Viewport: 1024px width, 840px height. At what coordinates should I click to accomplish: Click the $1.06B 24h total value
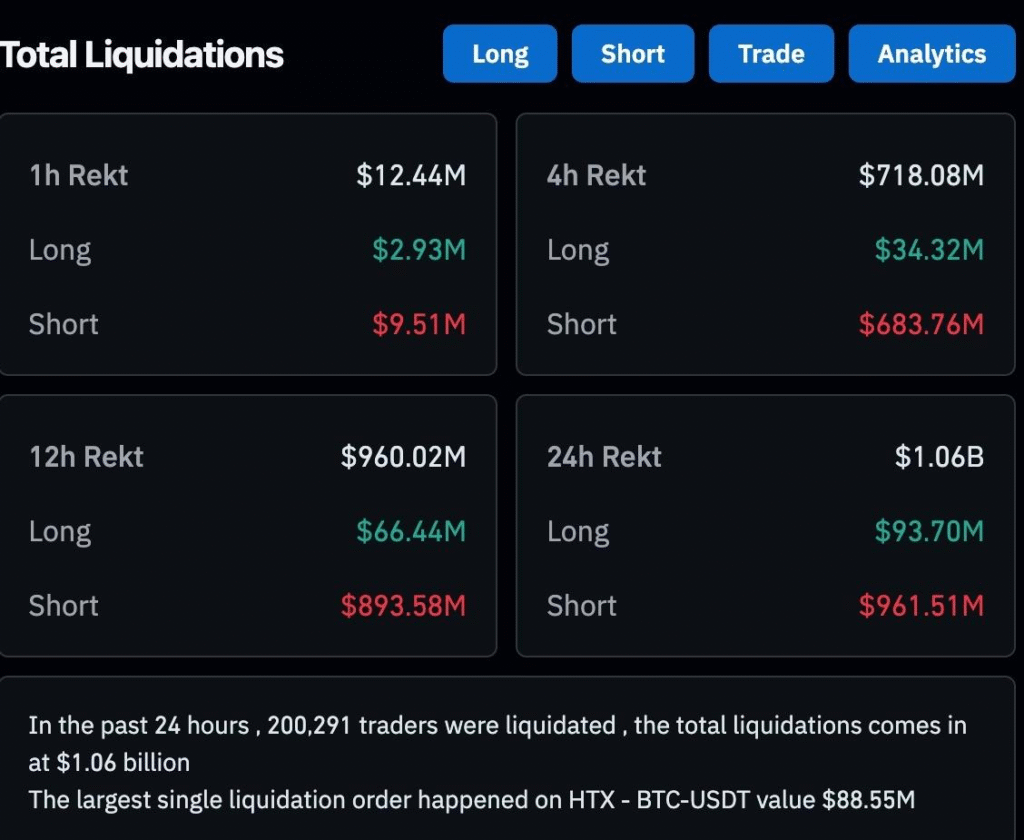click(939, 457)
